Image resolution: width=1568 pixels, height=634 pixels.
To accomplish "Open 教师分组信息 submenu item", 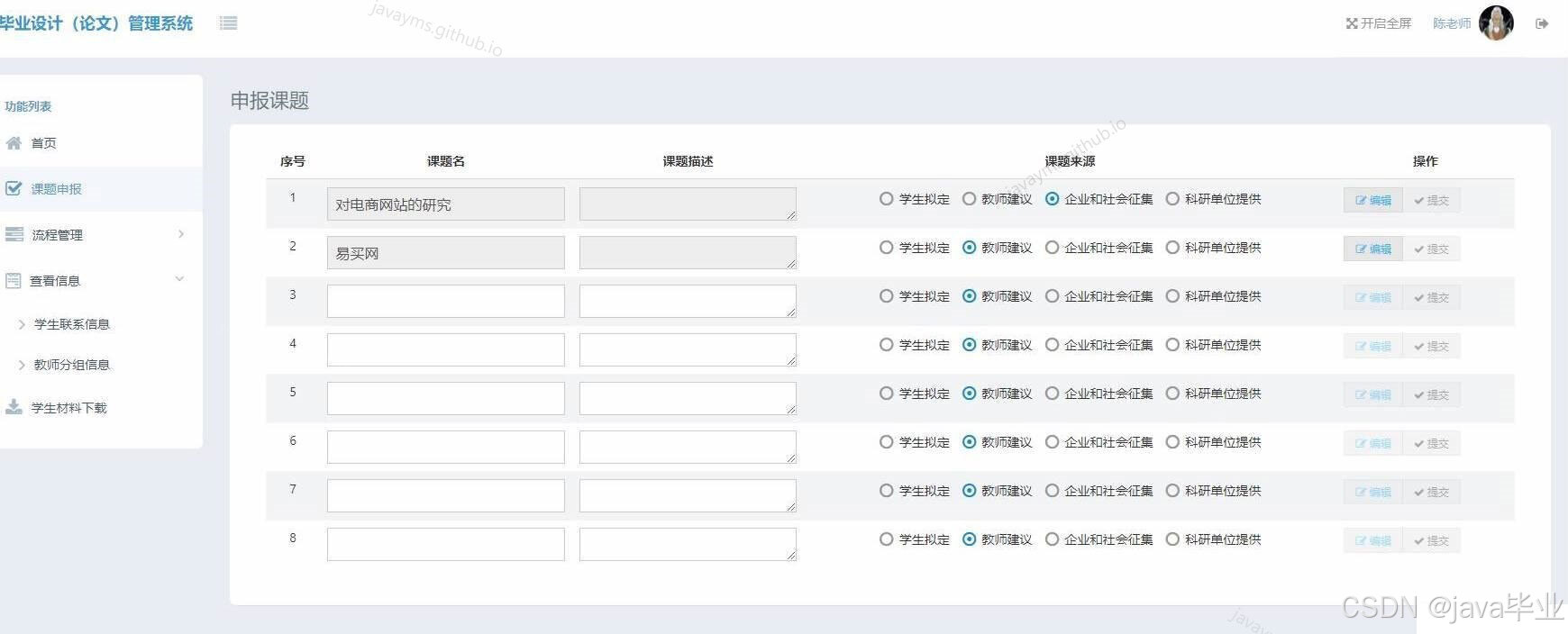I will [x=72, y=365].
